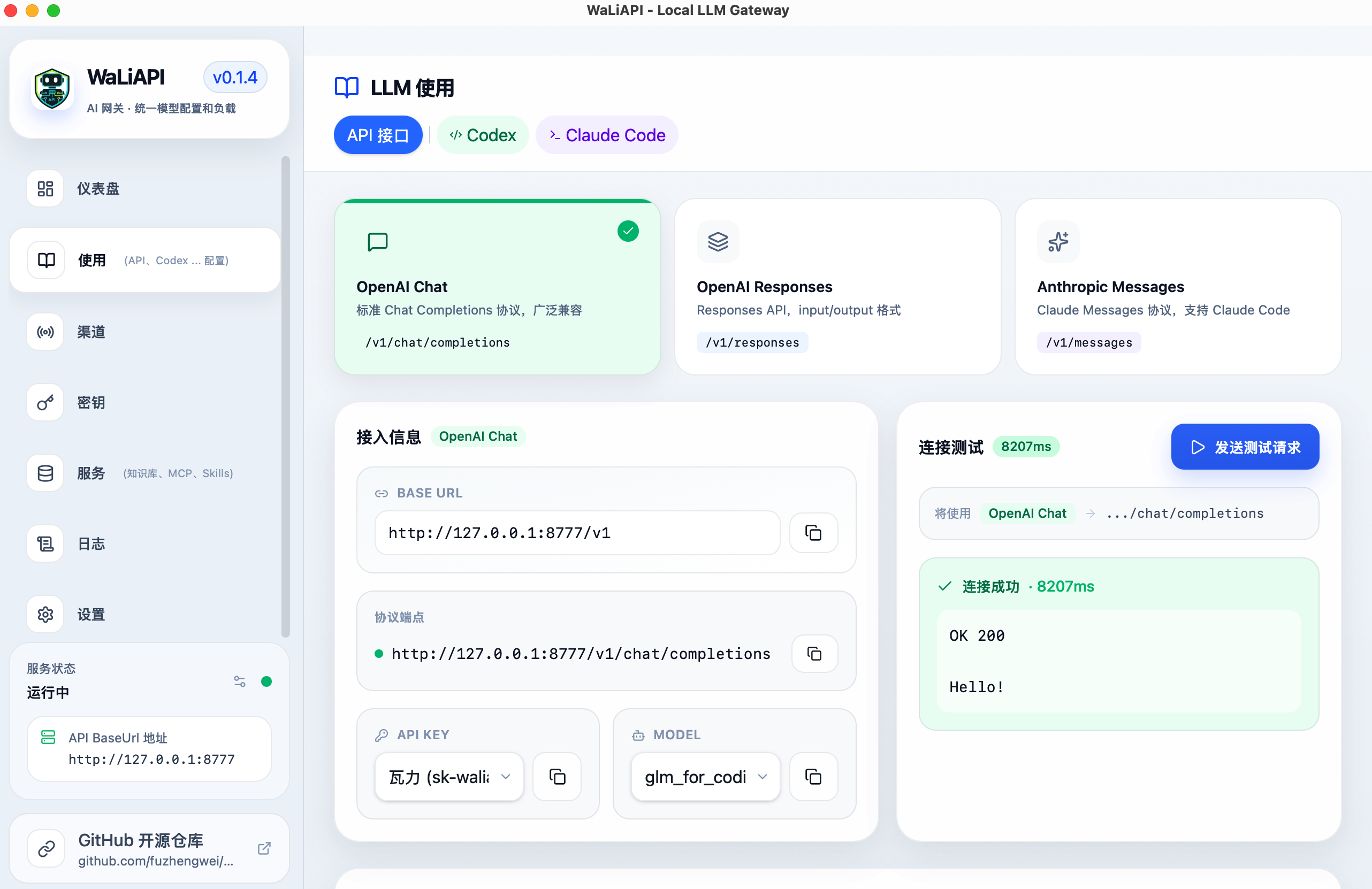
Task: Click the Hello! response text
Action: click(x=977, y=687)
